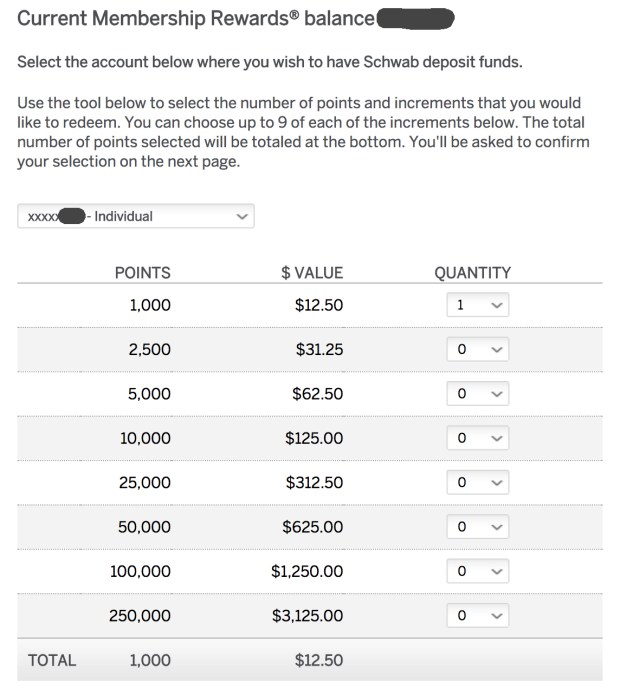Click the QUANTITY column header
This screenshot has width=620, height=696.
click(x=473, y=272)
